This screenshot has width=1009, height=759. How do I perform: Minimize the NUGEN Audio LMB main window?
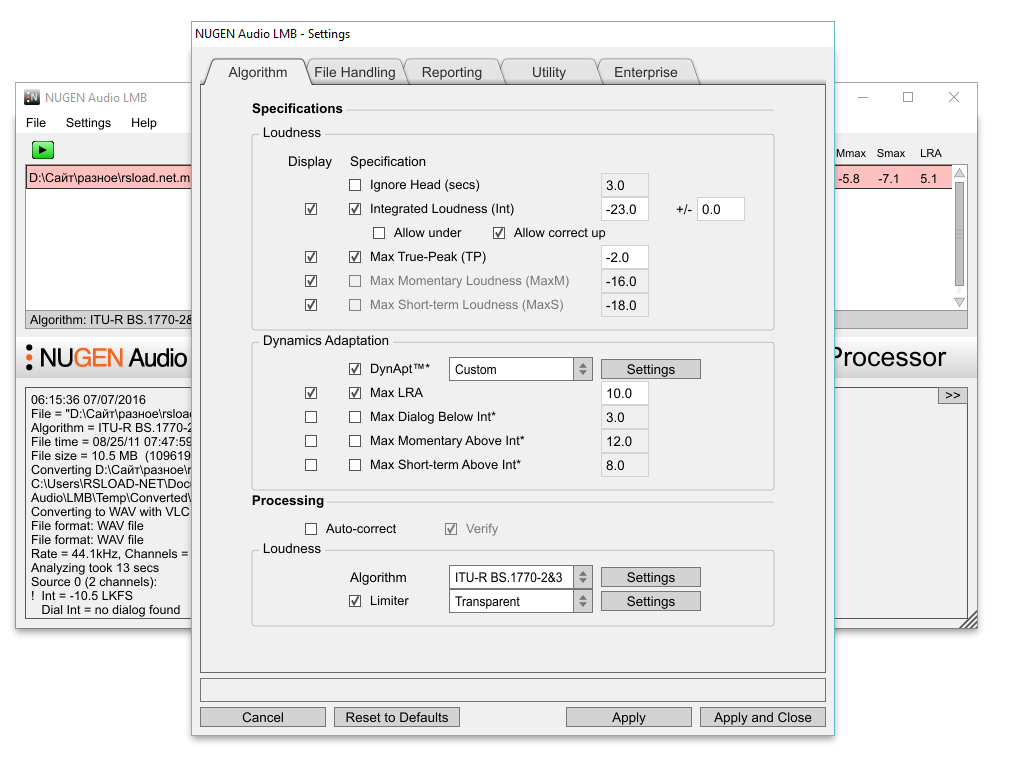(863, 97)
